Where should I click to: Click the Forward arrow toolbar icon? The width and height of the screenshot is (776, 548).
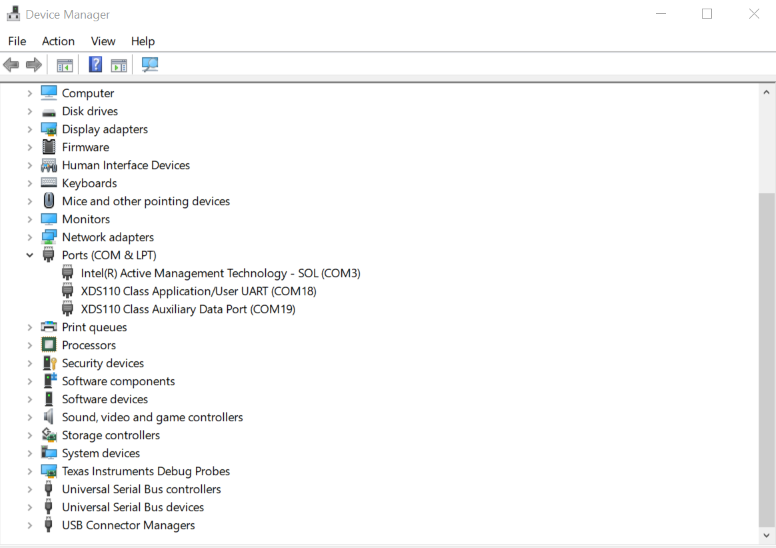[34, 65]
